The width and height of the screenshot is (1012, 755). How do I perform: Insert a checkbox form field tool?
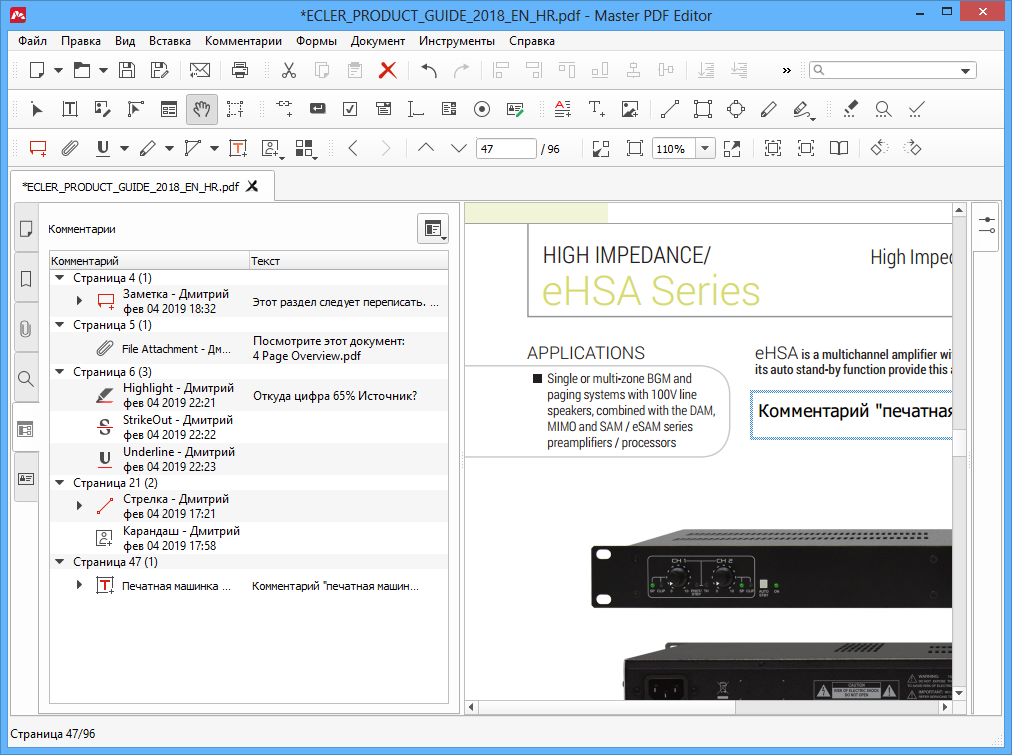(x=350, y=110)
